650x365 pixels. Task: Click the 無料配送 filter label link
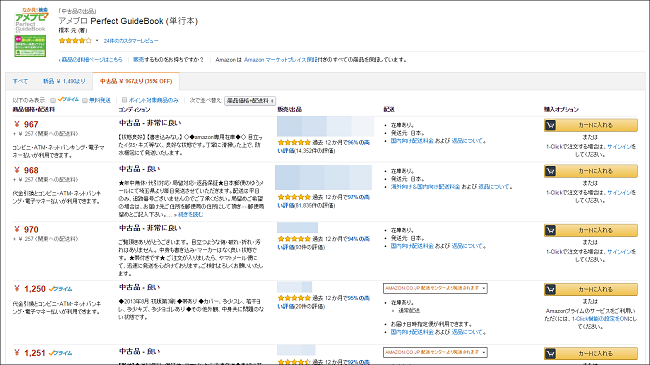(x=100, y=100)
